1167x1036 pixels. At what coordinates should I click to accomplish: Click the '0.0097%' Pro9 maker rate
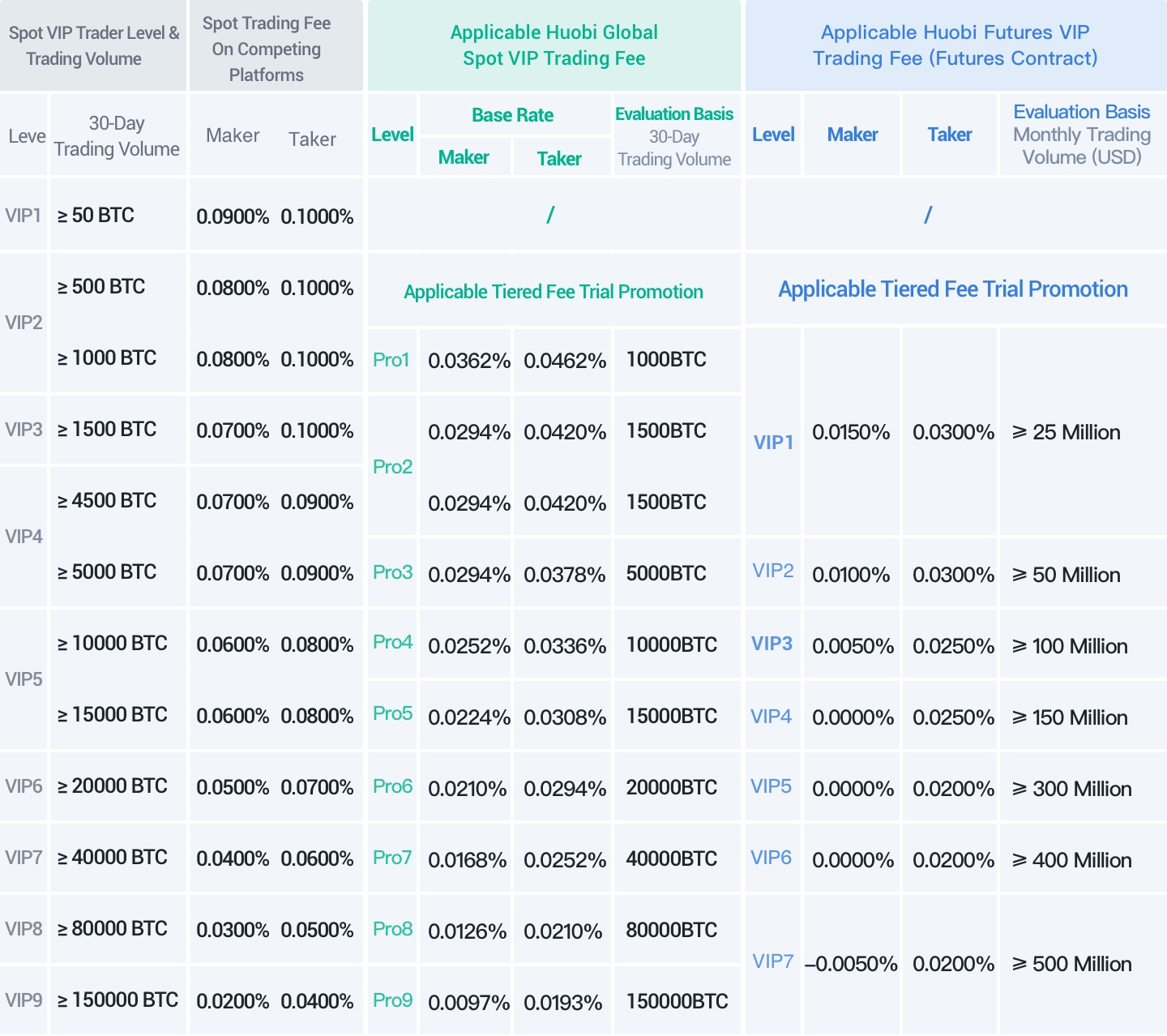click(x=468, y=1003)
